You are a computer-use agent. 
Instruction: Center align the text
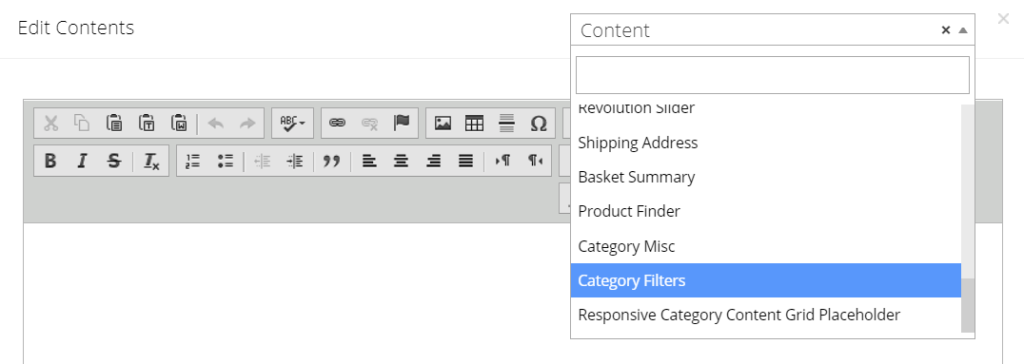click(401, 161)
